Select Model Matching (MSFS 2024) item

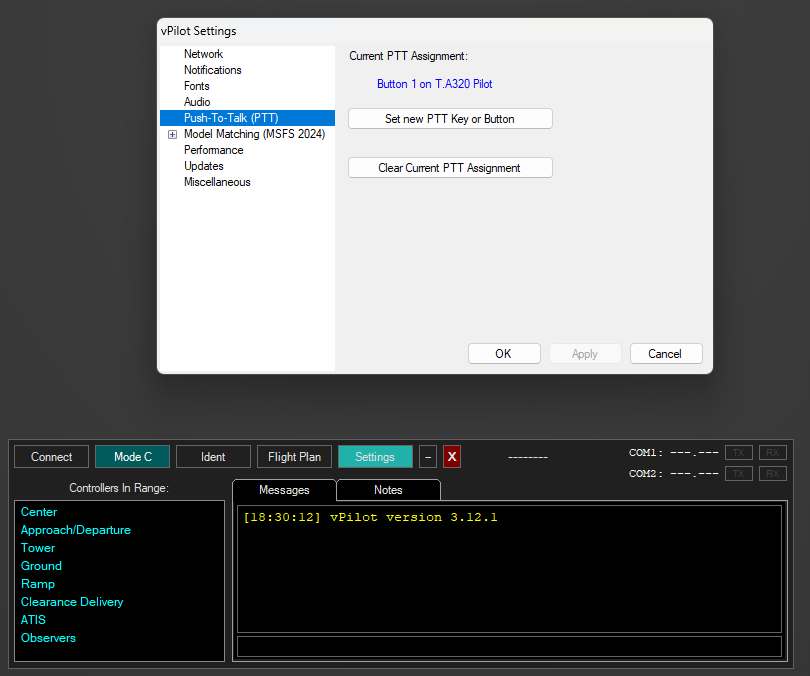(x=255, y=134)
